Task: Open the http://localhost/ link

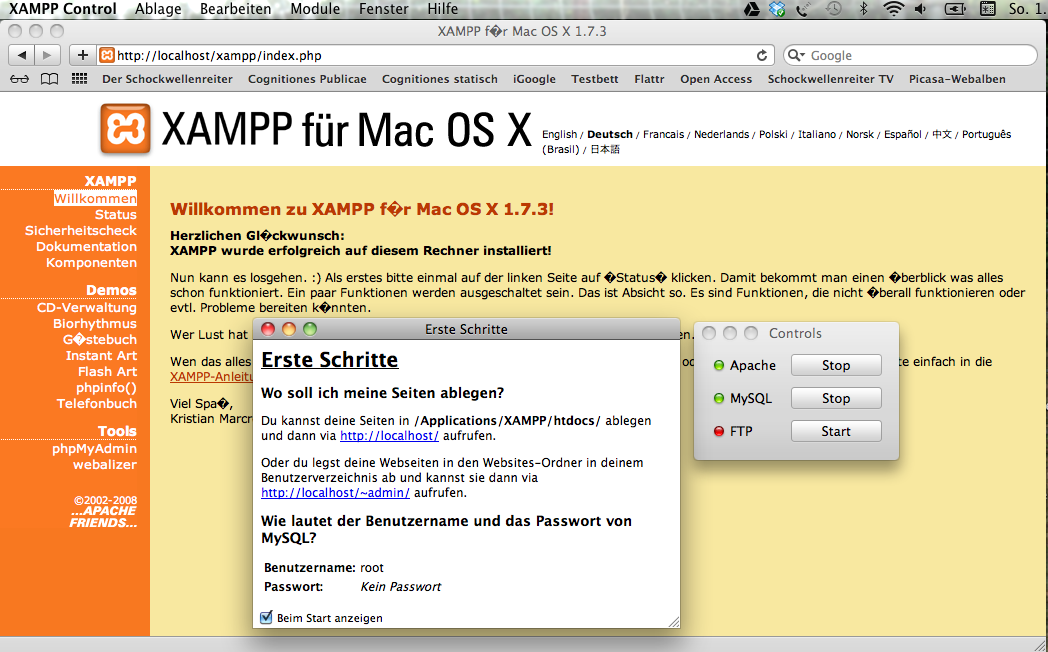Action: 389,436
